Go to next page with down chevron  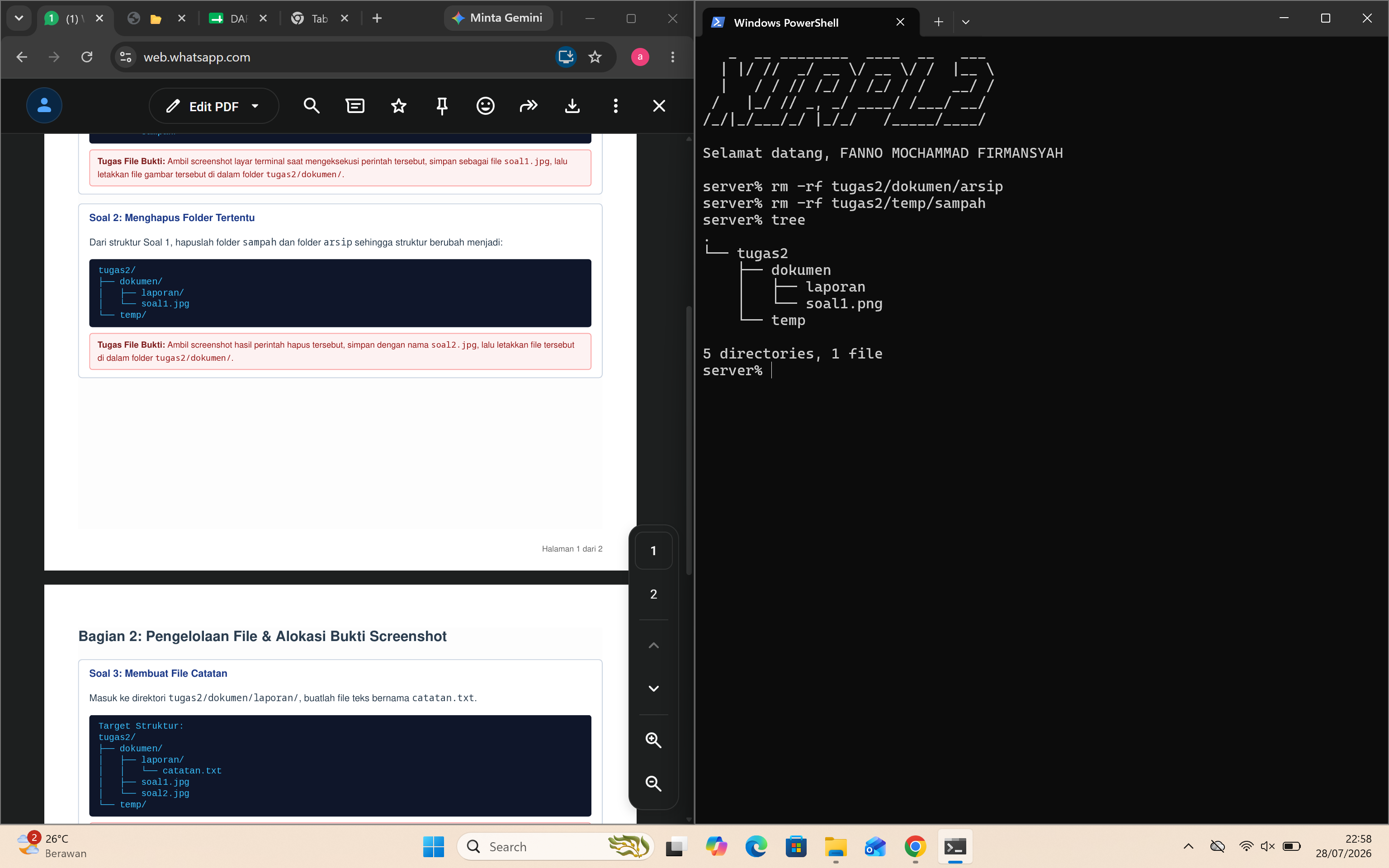click(x=653, y=689)
